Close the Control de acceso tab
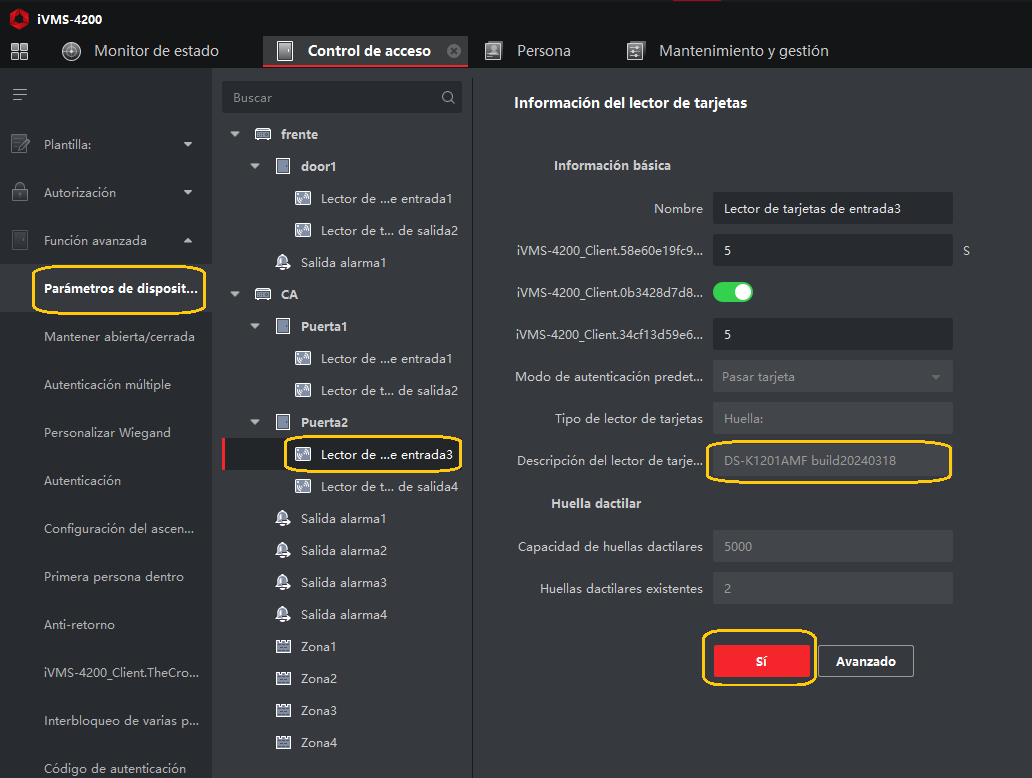Screen dimensions: 1032x778 [x=454, y=51]
